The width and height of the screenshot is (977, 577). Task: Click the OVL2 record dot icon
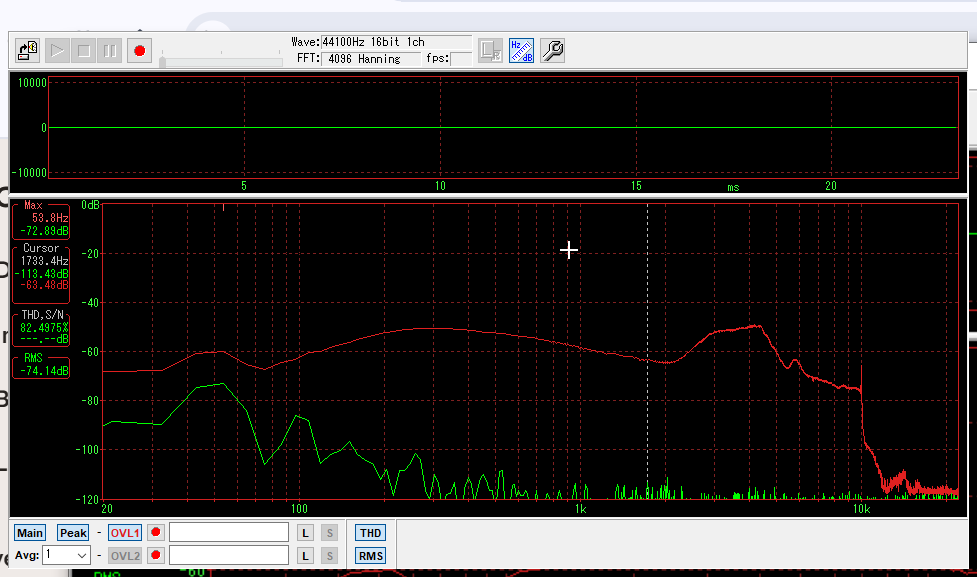tap(155, 556)
